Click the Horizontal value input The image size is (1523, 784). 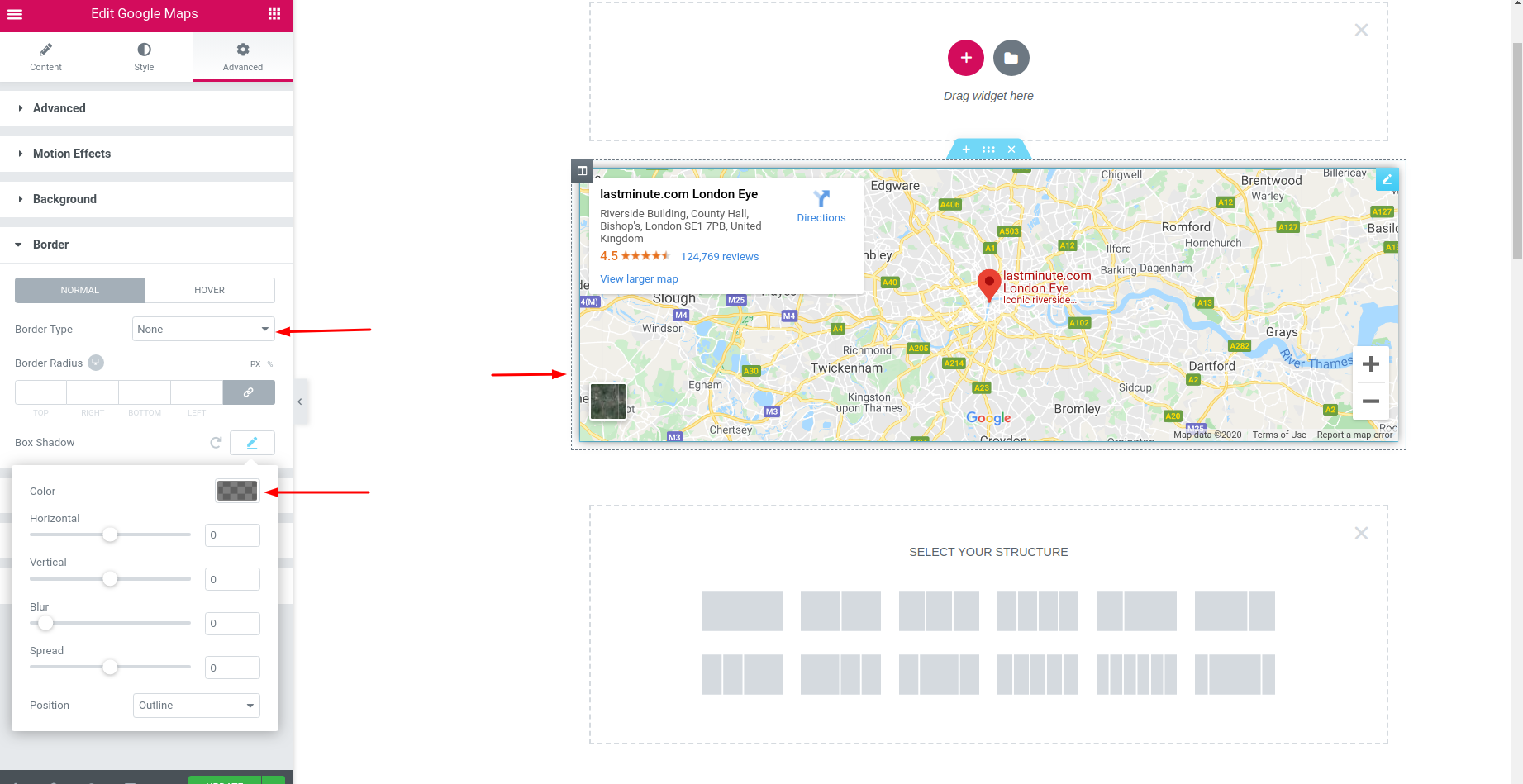click(232, 535)
